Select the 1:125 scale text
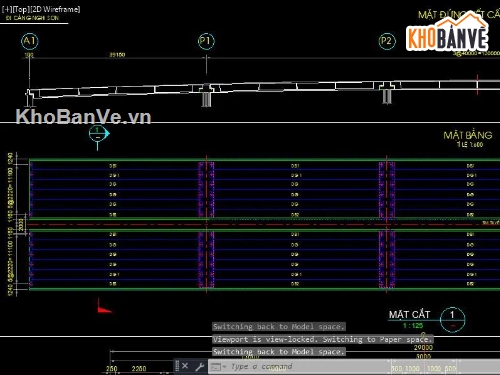Image resolution: width=500 pixels, height=375 pixels. coord(413,326)
